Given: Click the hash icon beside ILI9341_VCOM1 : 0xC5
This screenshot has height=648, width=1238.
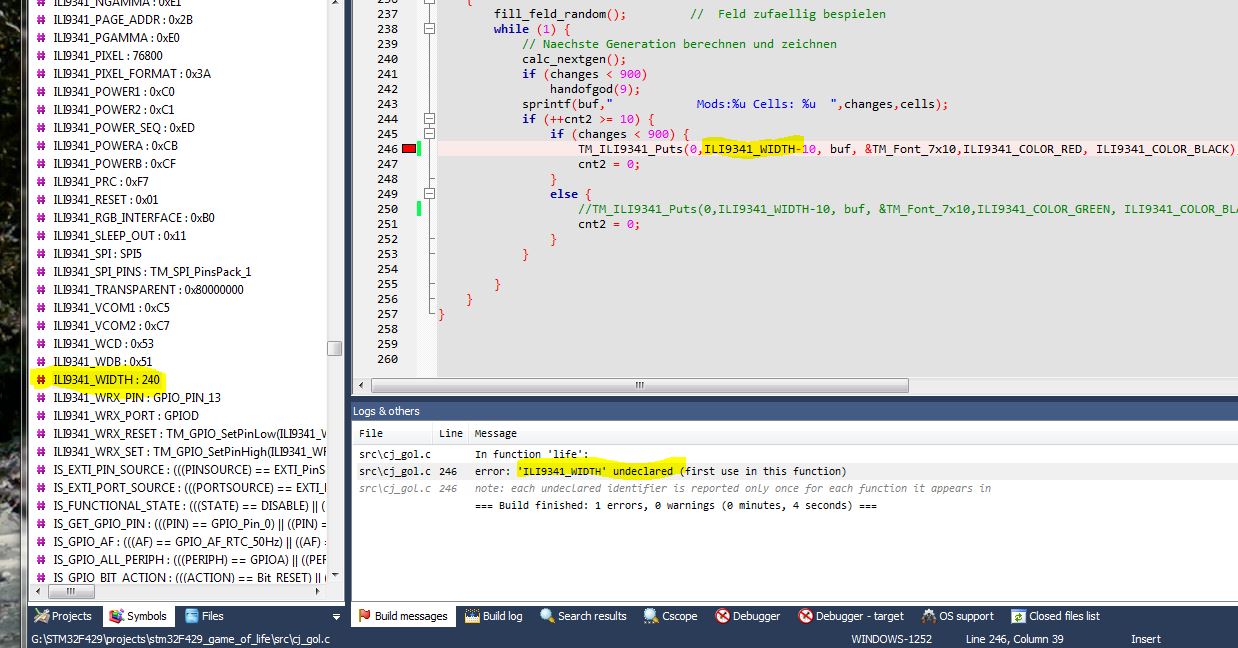Looking at the screenshot, I should click(41, 308).
